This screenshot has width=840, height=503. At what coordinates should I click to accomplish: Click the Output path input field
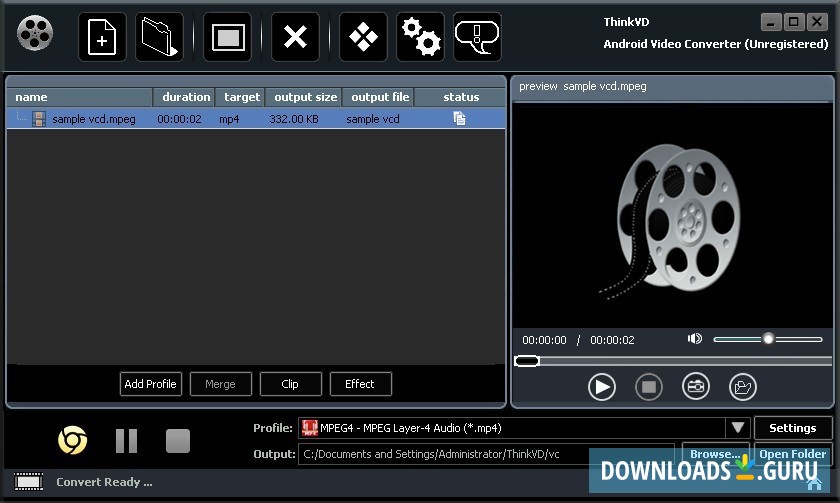pyautogui.click(x=486, y=454)
